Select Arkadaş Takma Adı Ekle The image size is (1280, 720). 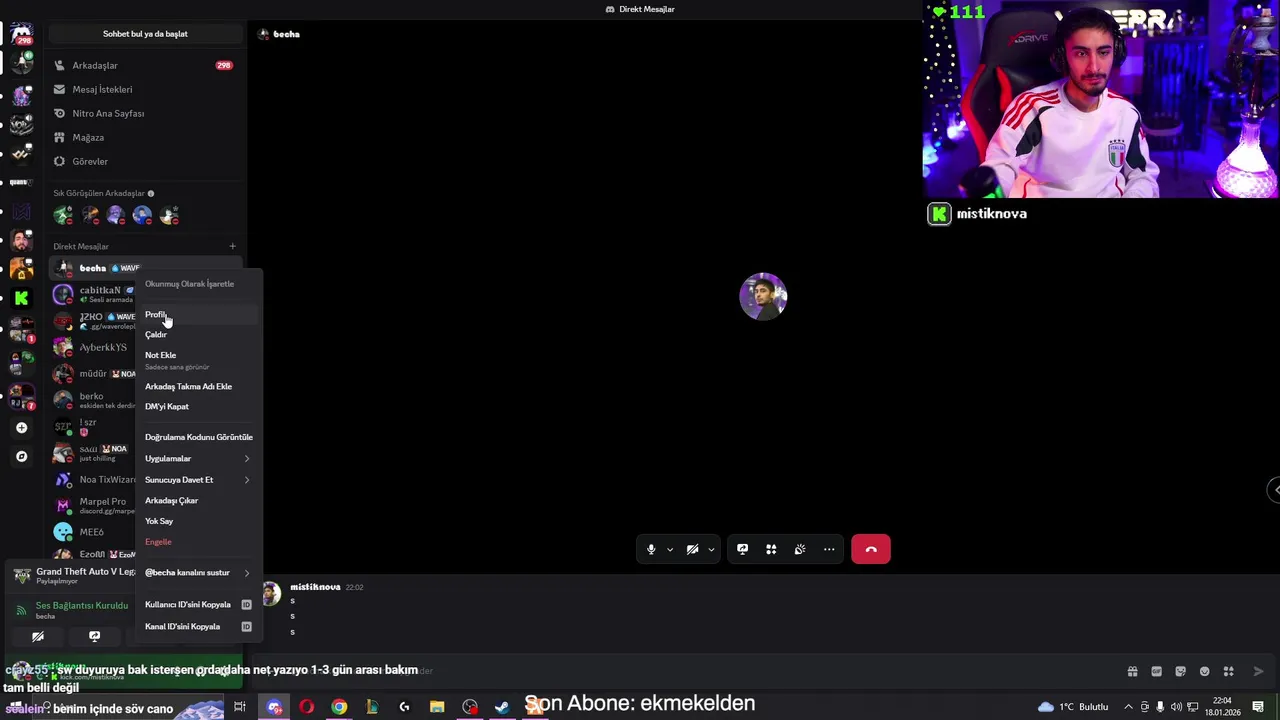click(199, 386)
